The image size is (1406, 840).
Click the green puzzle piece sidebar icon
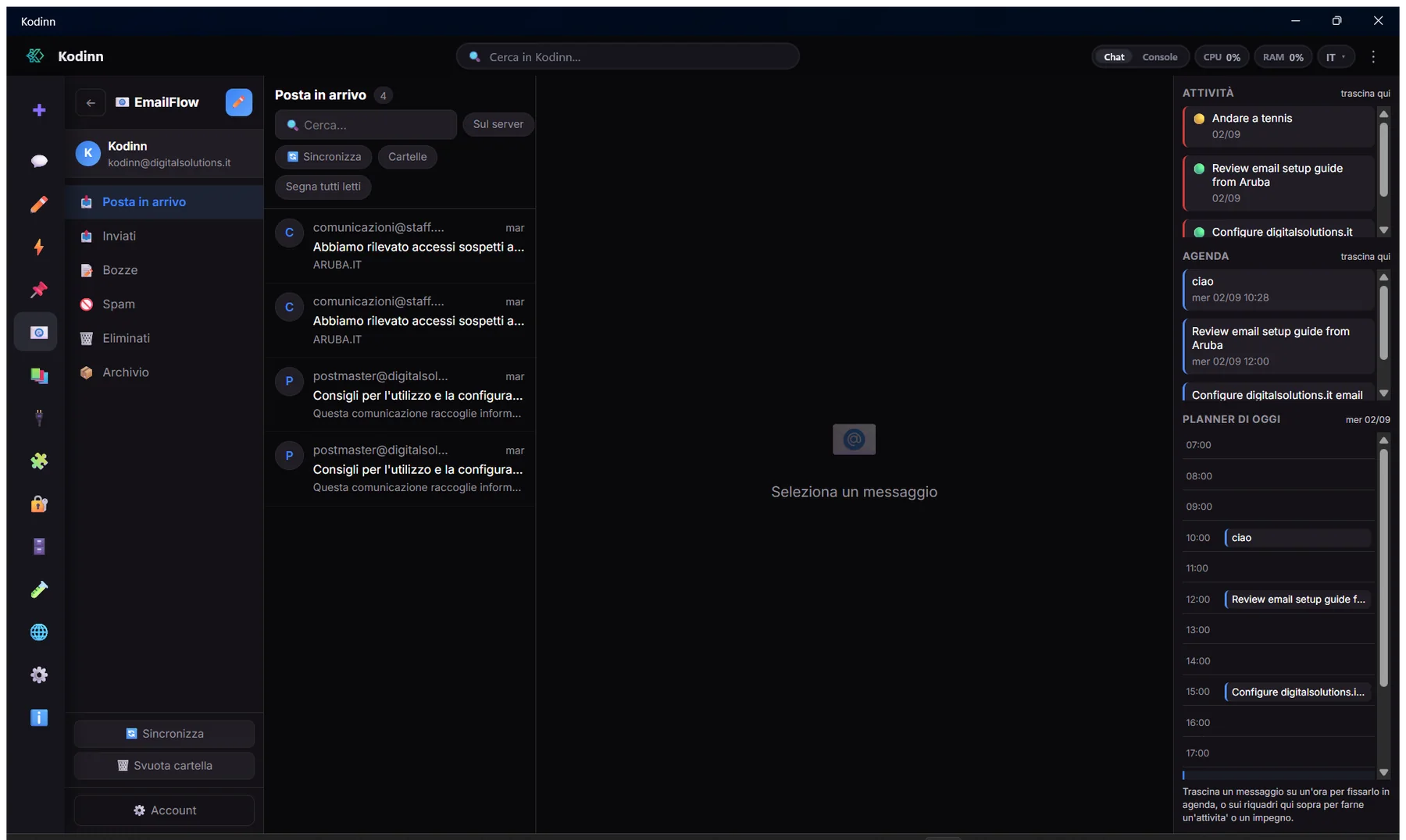coord(38,461)
